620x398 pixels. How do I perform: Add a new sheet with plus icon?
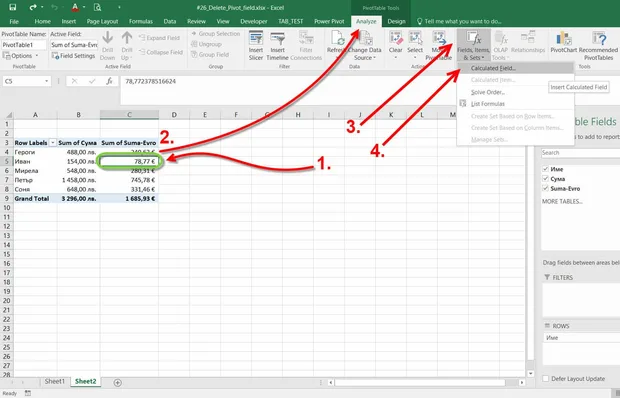(x=117, y=382)
